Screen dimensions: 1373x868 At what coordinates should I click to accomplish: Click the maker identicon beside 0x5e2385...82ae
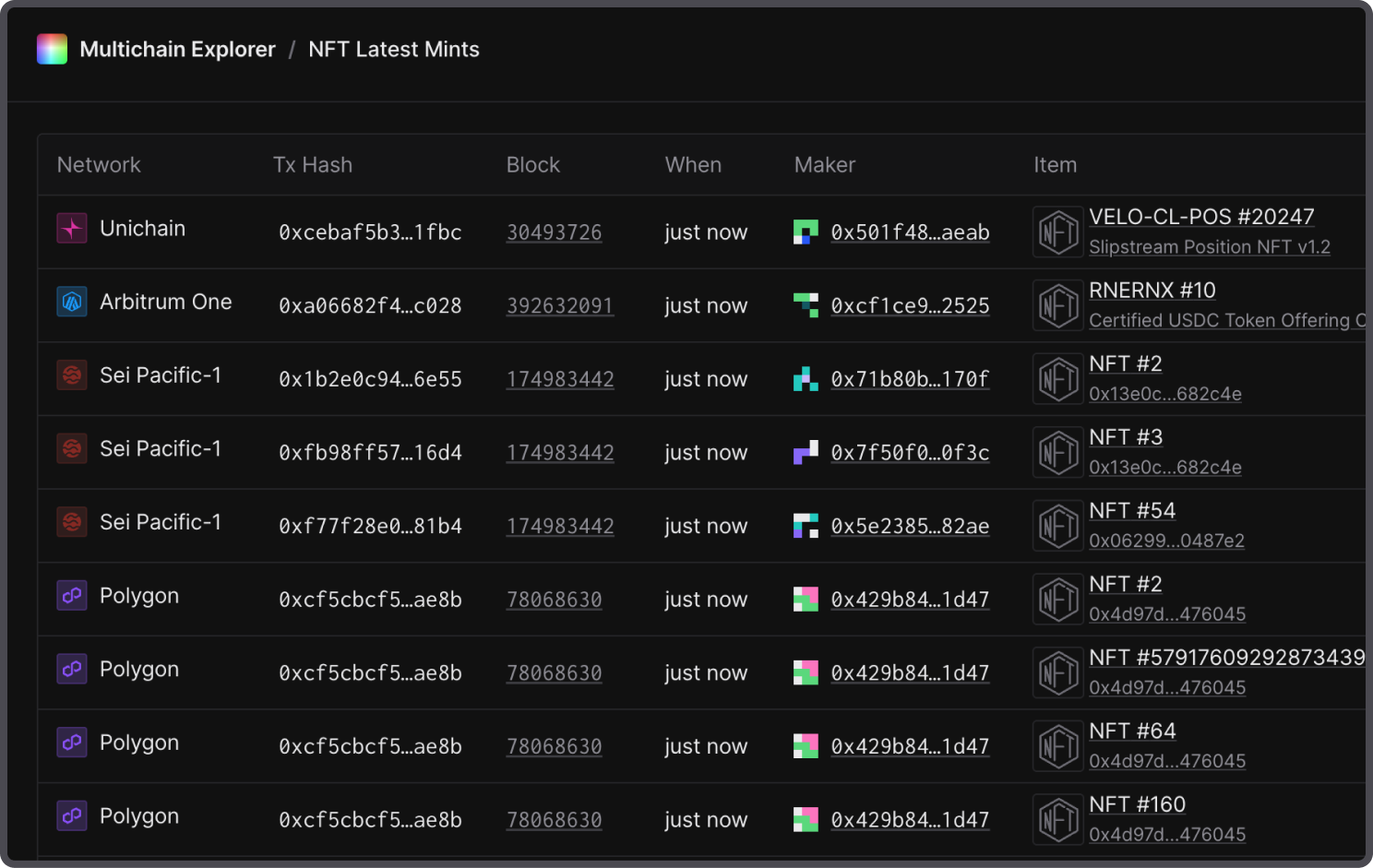click(806, 526)
